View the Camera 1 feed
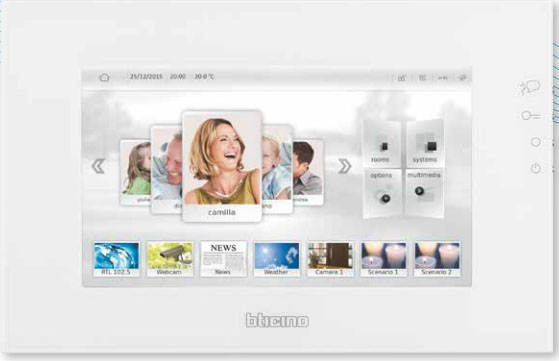This screenshot has height=361, width=559. point(330,259)
